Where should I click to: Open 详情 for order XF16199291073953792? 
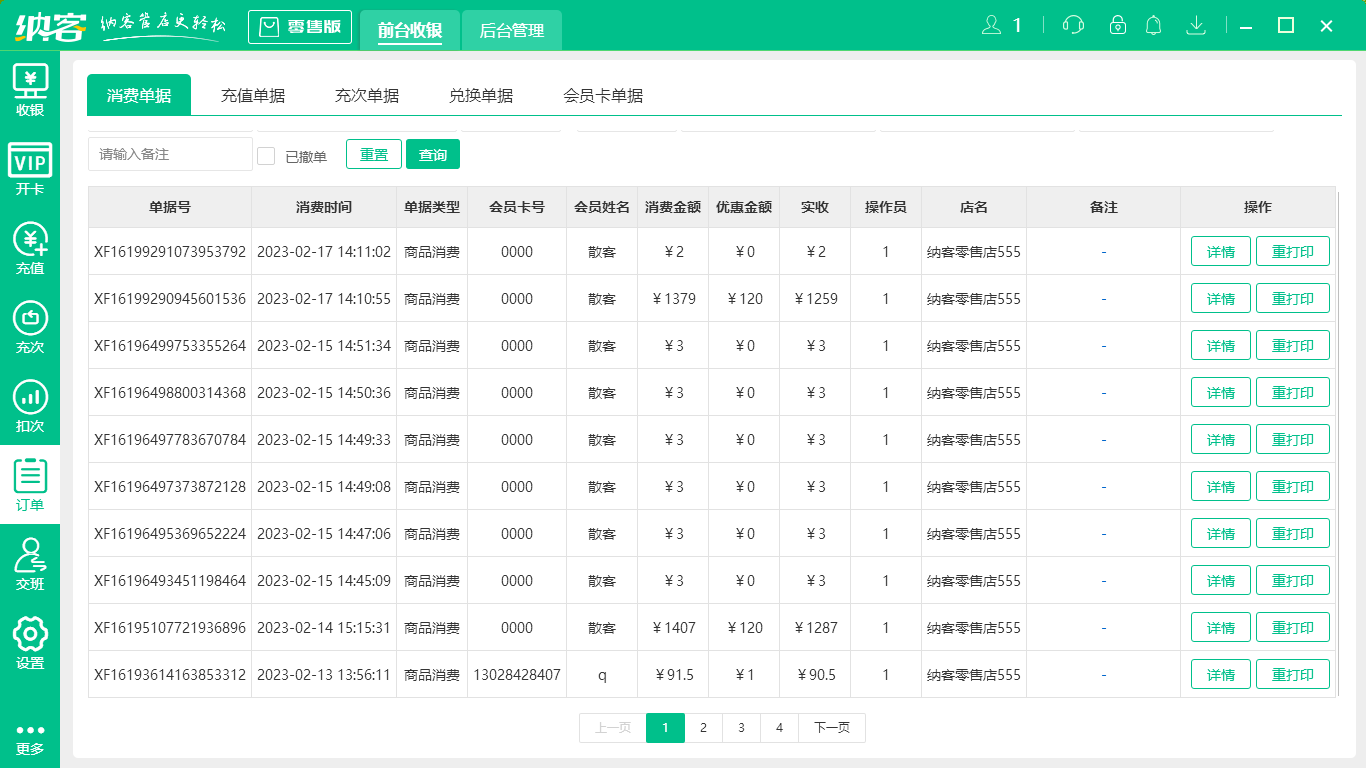point(1220,251)
